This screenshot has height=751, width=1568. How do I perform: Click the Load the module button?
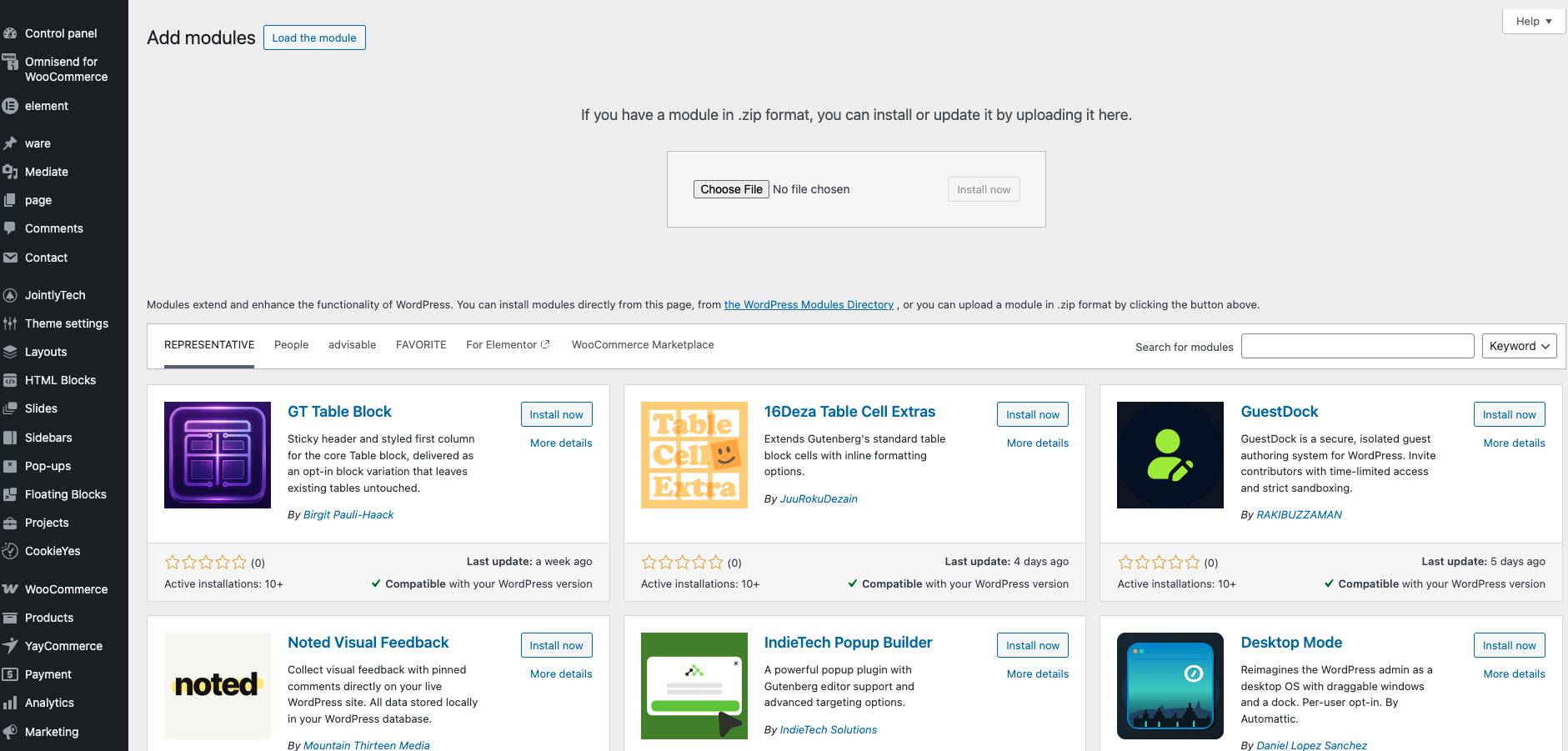click(x=314, y=38)
